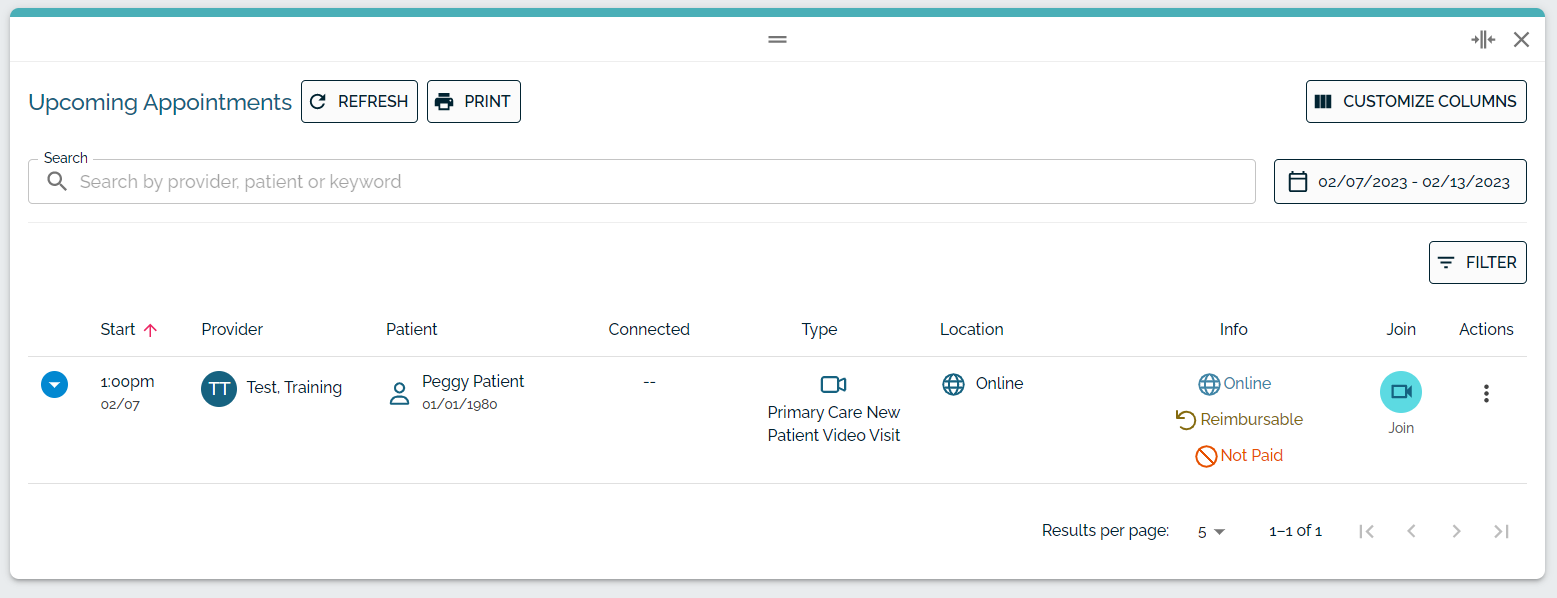Open the results per page dropdown
1557x598 pixels.
[x=1211, y=532]
